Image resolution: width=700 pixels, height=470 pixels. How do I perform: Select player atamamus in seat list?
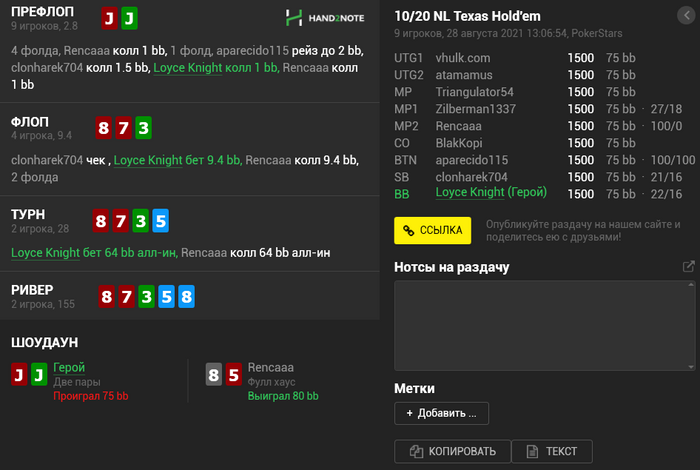[x=464, y=75]
